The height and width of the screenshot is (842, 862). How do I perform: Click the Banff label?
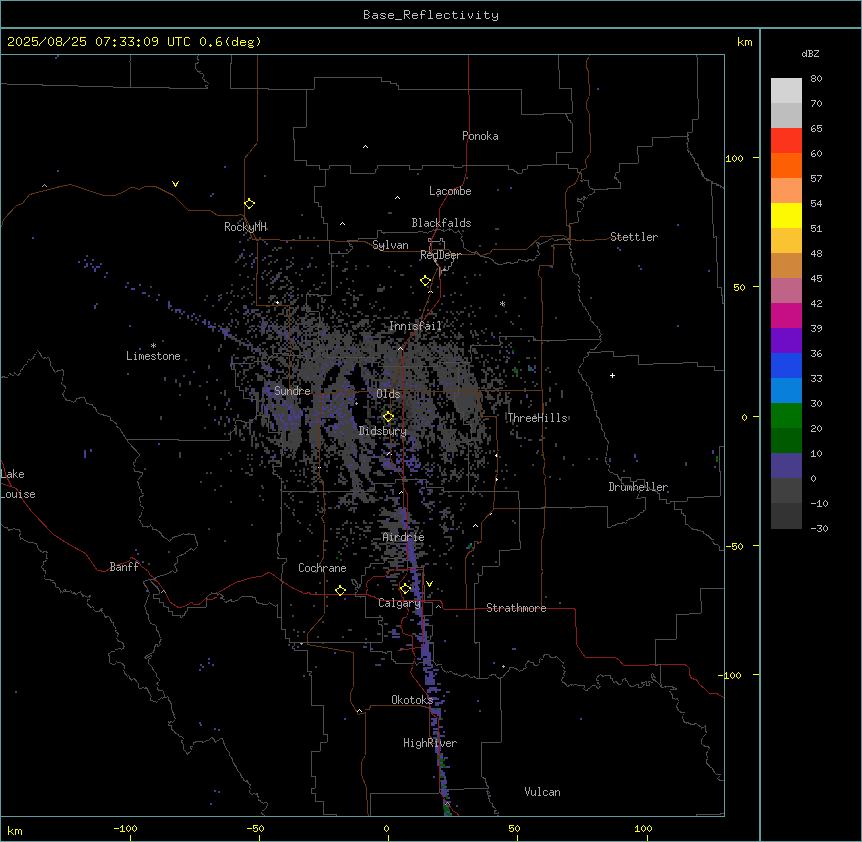click(x=124, y=567)
